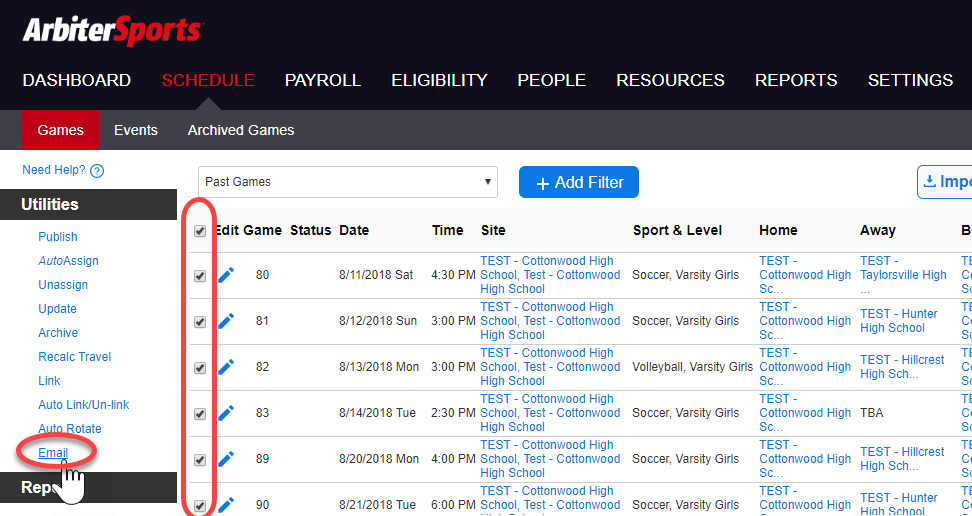The image size is (972, 516).
Task: Click the Auto Rotate utility link
Action: [69, 429]
